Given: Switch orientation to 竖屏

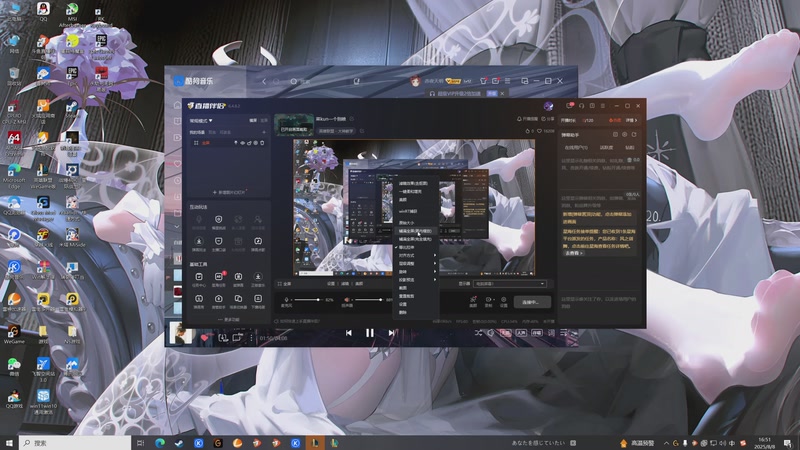Looking at the screenshot, I should (264, 120).
